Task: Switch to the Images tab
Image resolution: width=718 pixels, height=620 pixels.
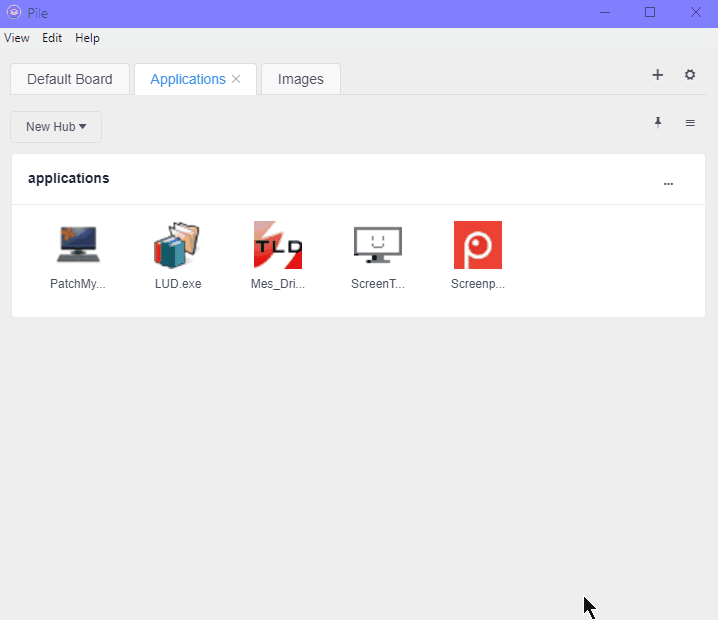Action: 301,79
